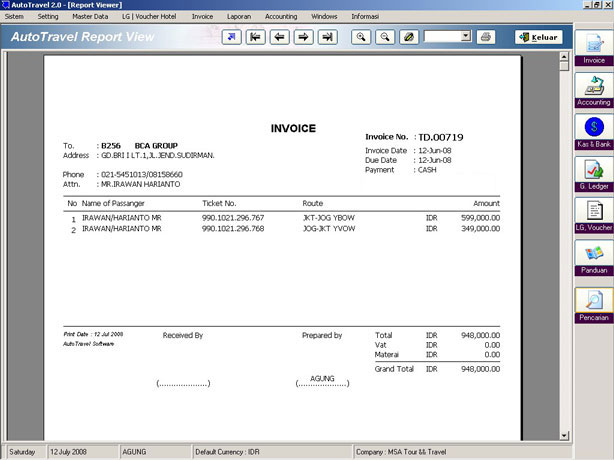The image size is (614, 460).
Task: Click the Received By label
Action: pos(183,336)
